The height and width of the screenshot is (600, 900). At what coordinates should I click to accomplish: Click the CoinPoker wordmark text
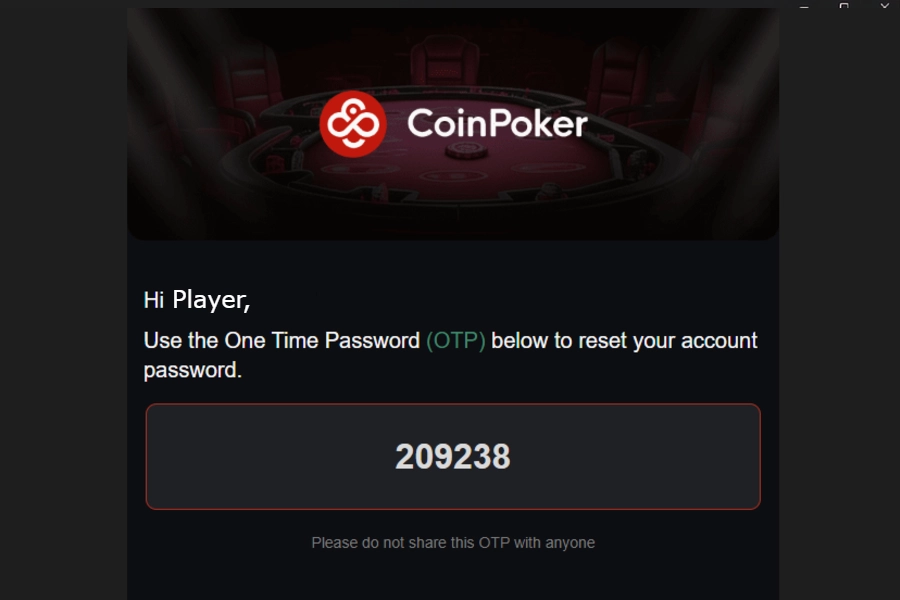pyautogui.click(x=497, y=124)
